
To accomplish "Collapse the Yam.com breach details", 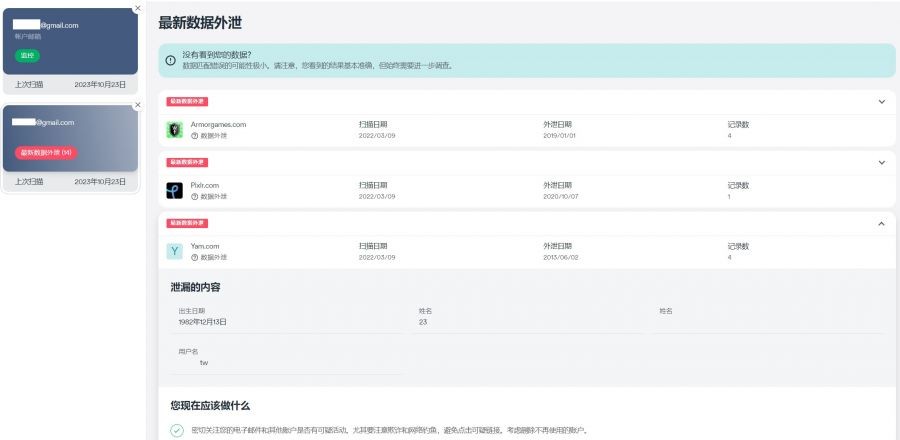I will click(x=881, y=223).
